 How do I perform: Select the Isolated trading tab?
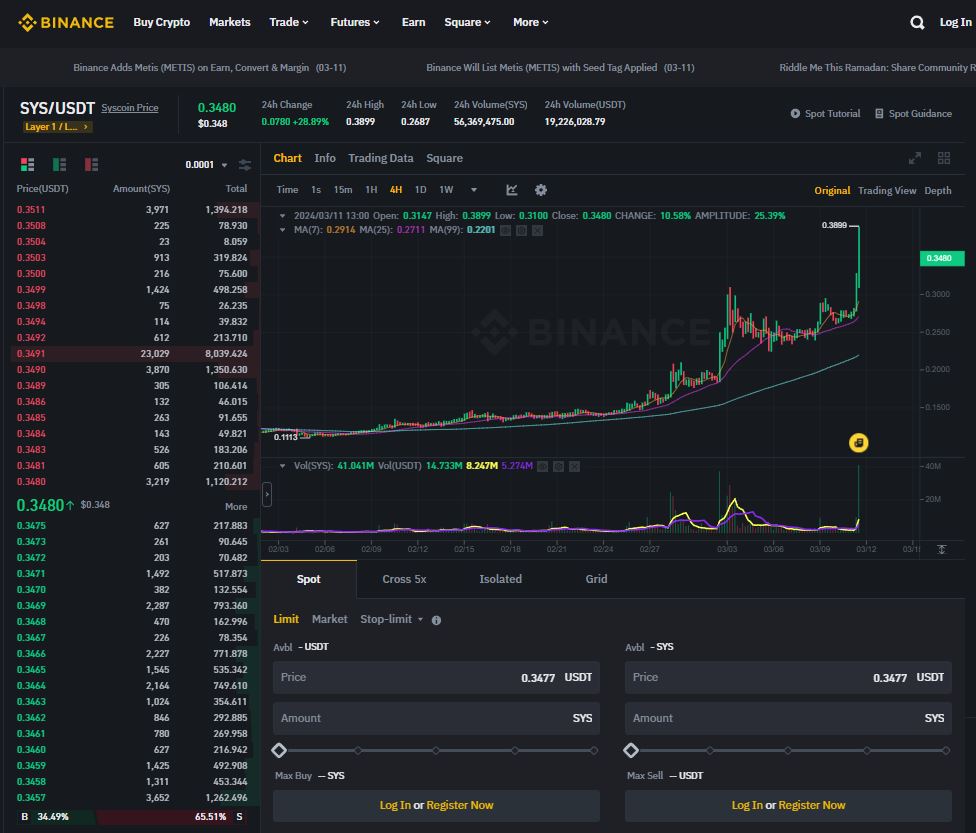500,579
